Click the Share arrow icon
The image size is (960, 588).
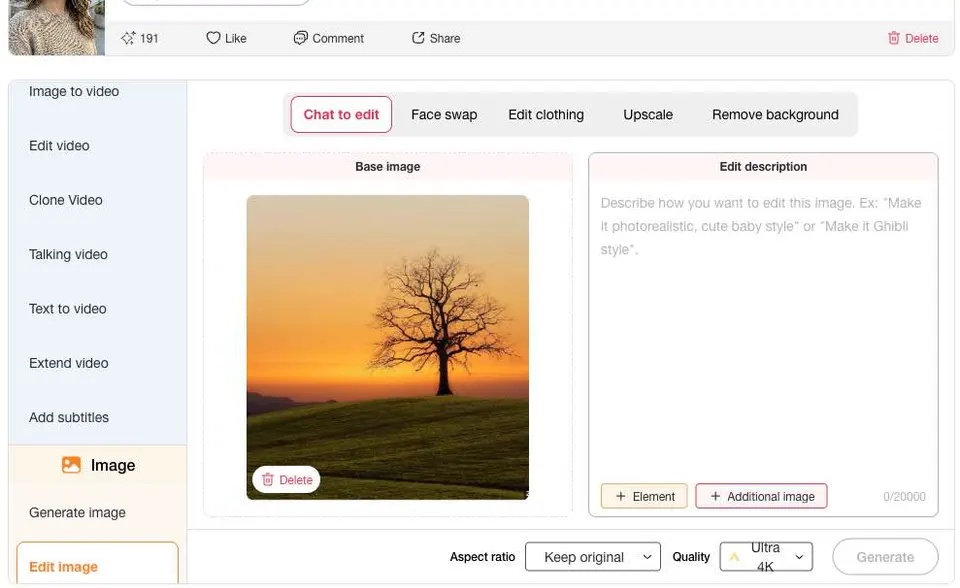coord(418,38)
